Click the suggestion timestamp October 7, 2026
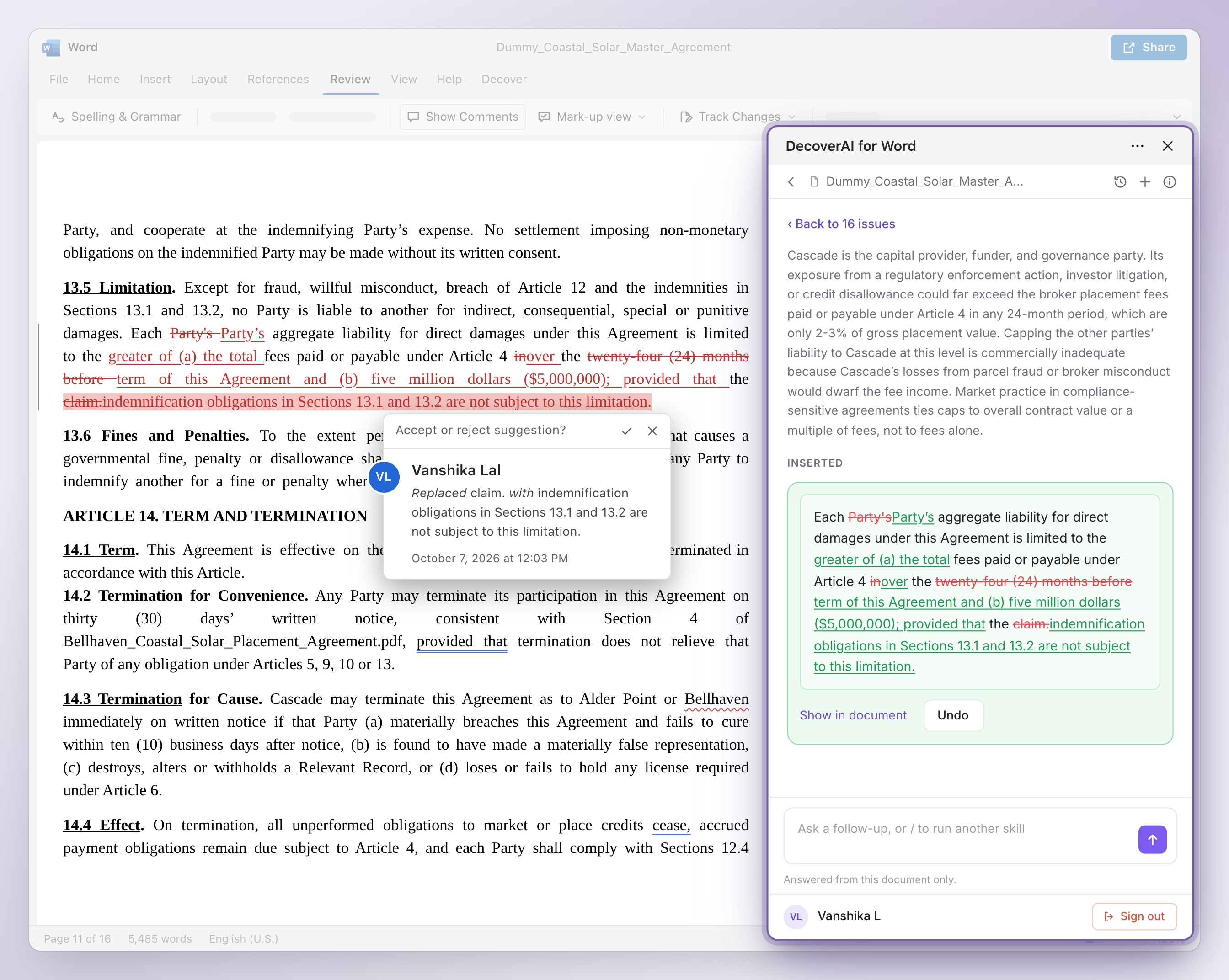 (x=490, y=559)
